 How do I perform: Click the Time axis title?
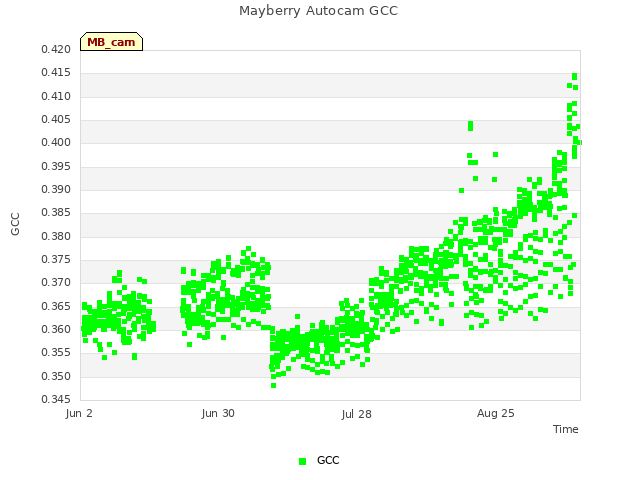tap(566, 429)
